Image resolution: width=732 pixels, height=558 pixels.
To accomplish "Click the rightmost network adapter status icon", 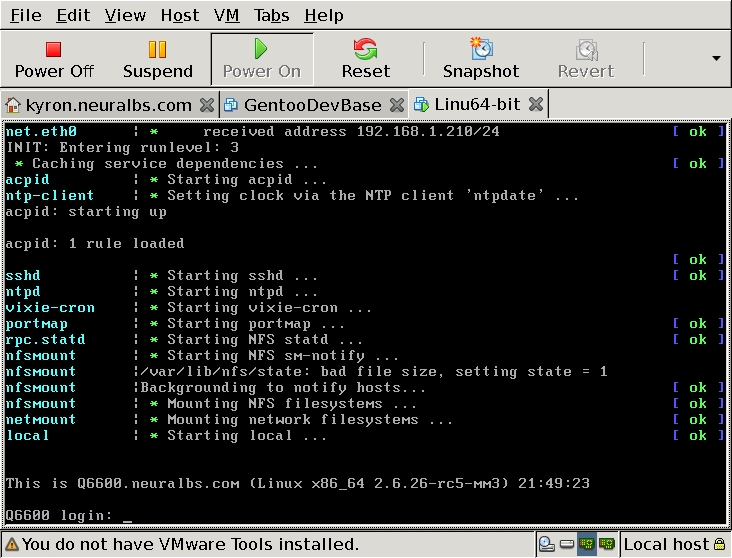I will point(606,544).
